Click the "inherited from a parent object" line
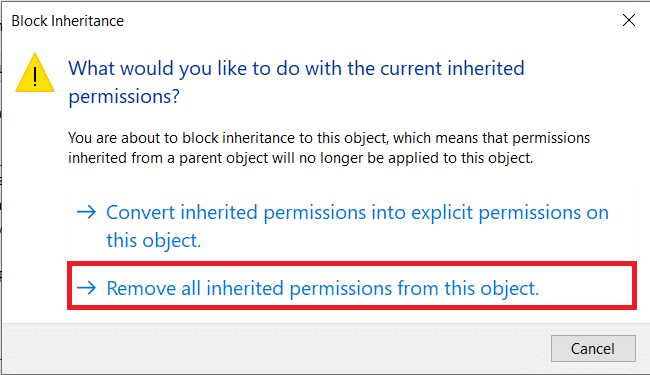650x375 pixels. [301, 158]
